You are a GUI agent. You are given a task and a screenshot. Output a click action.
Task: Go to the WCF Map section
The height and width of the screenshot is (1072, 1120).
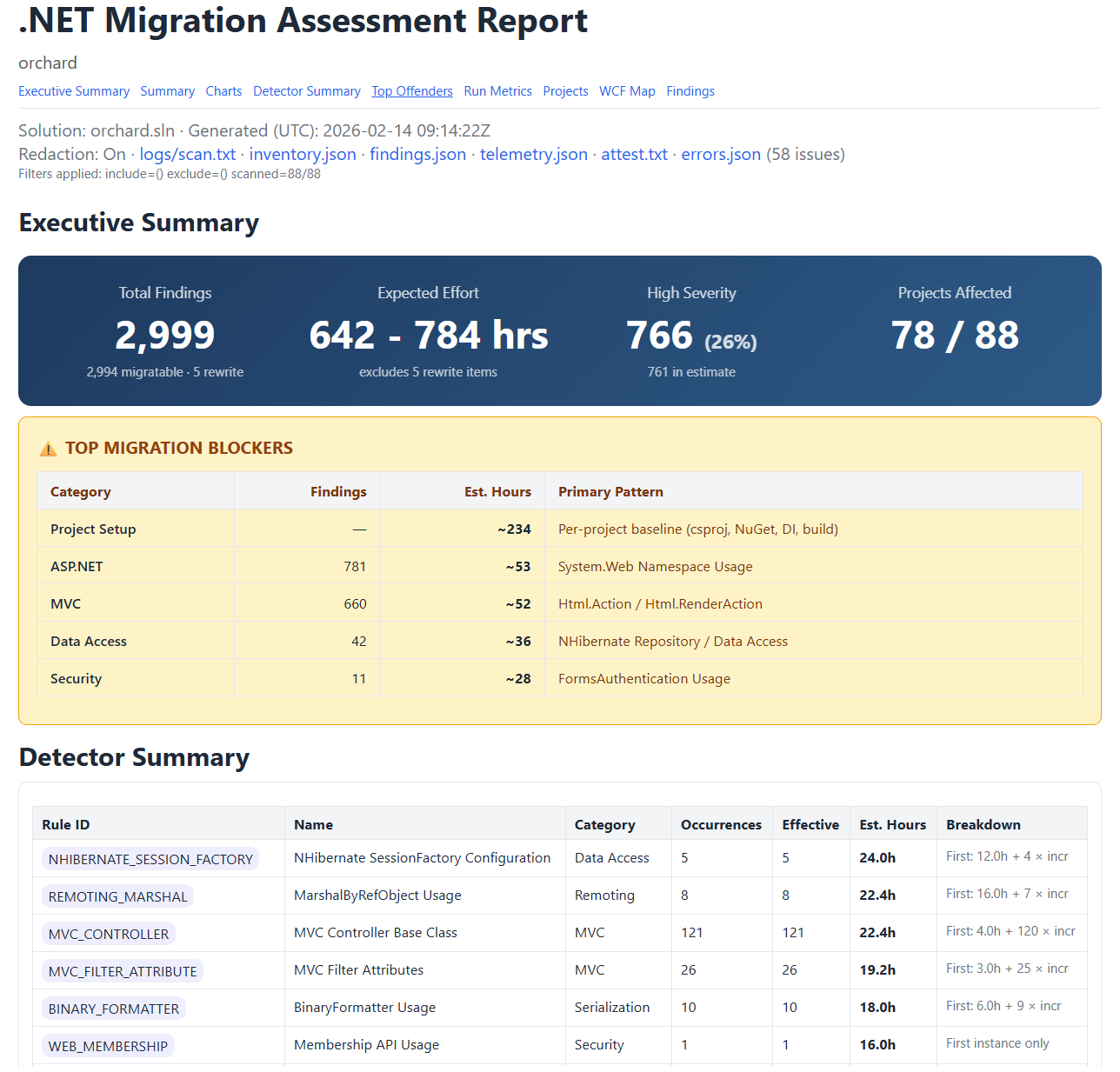pos(627,91)
